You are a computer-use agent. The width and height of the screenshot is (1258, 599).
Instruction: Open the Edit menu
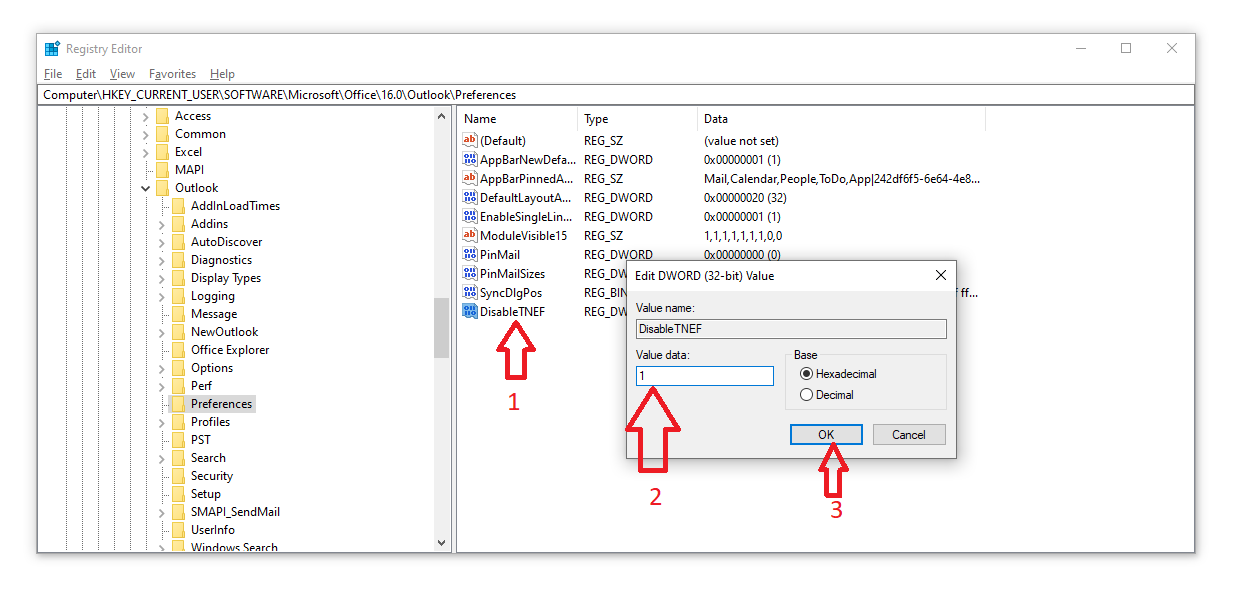tap(86, 74)
